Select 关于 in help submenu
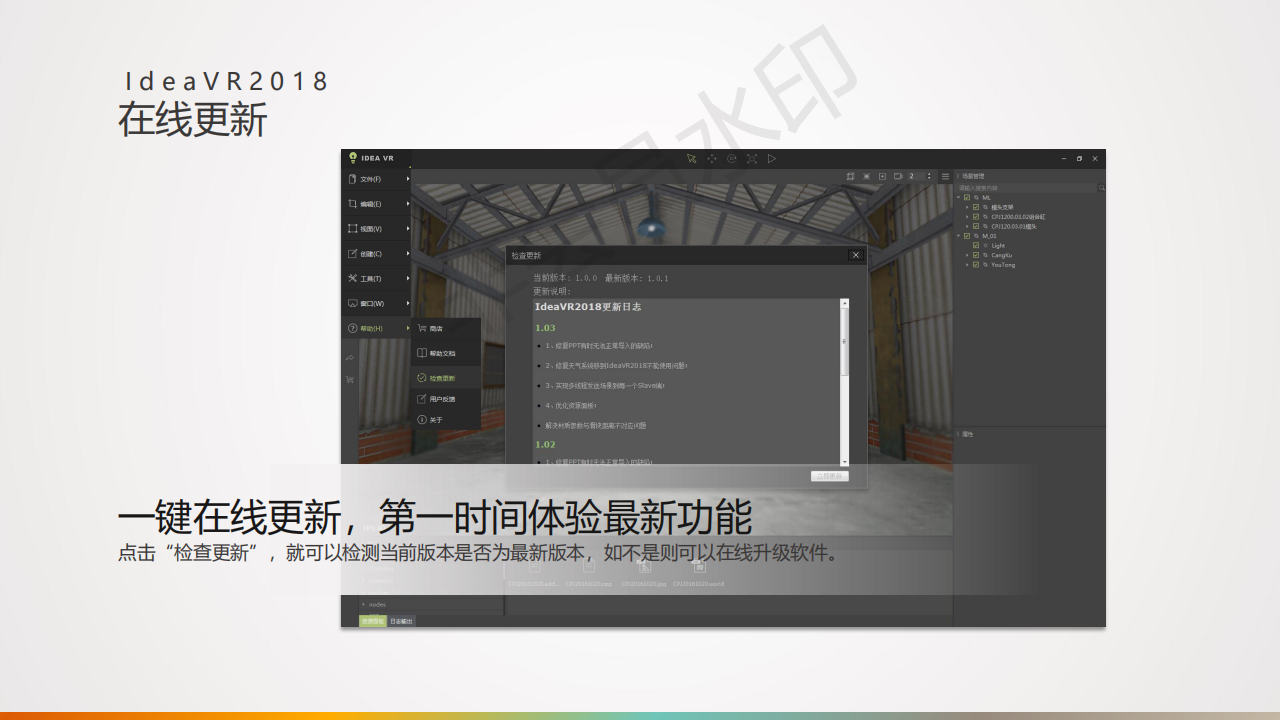The height and width of the screenshot is (720, 1280). [x=446, y=420]
